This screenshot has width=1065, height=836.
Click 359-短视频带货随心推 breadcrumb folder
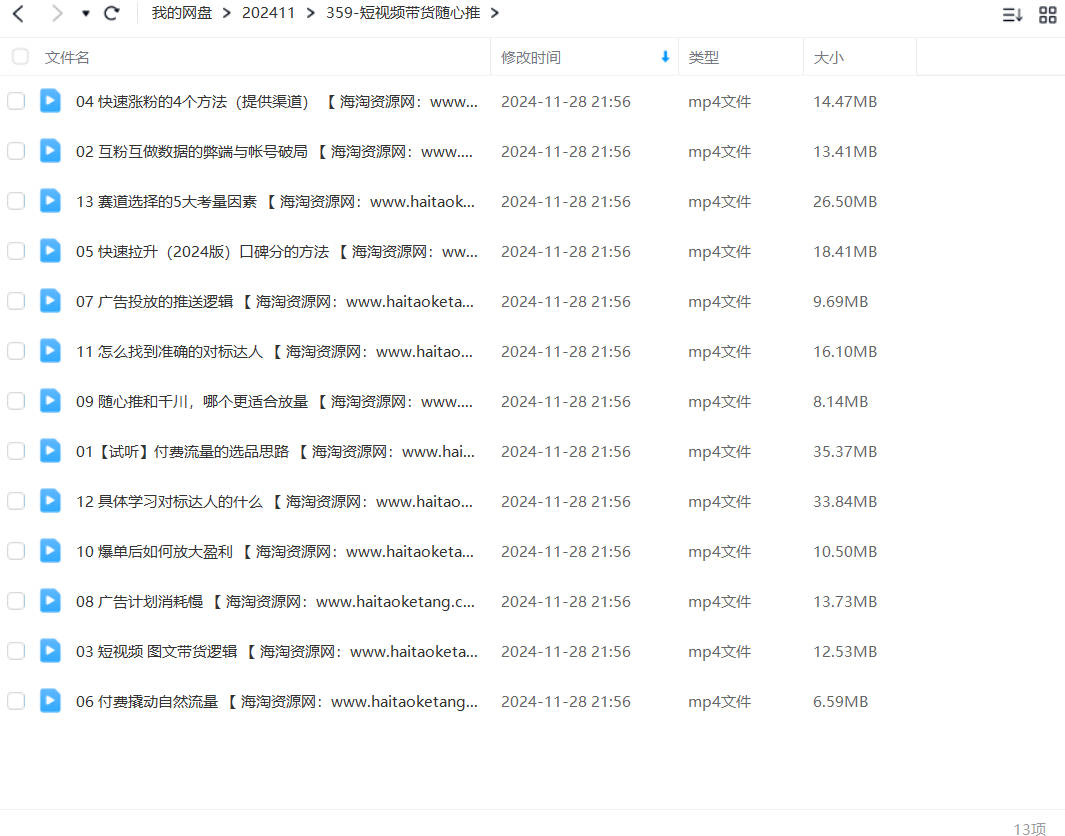click(x=403, y=13)
